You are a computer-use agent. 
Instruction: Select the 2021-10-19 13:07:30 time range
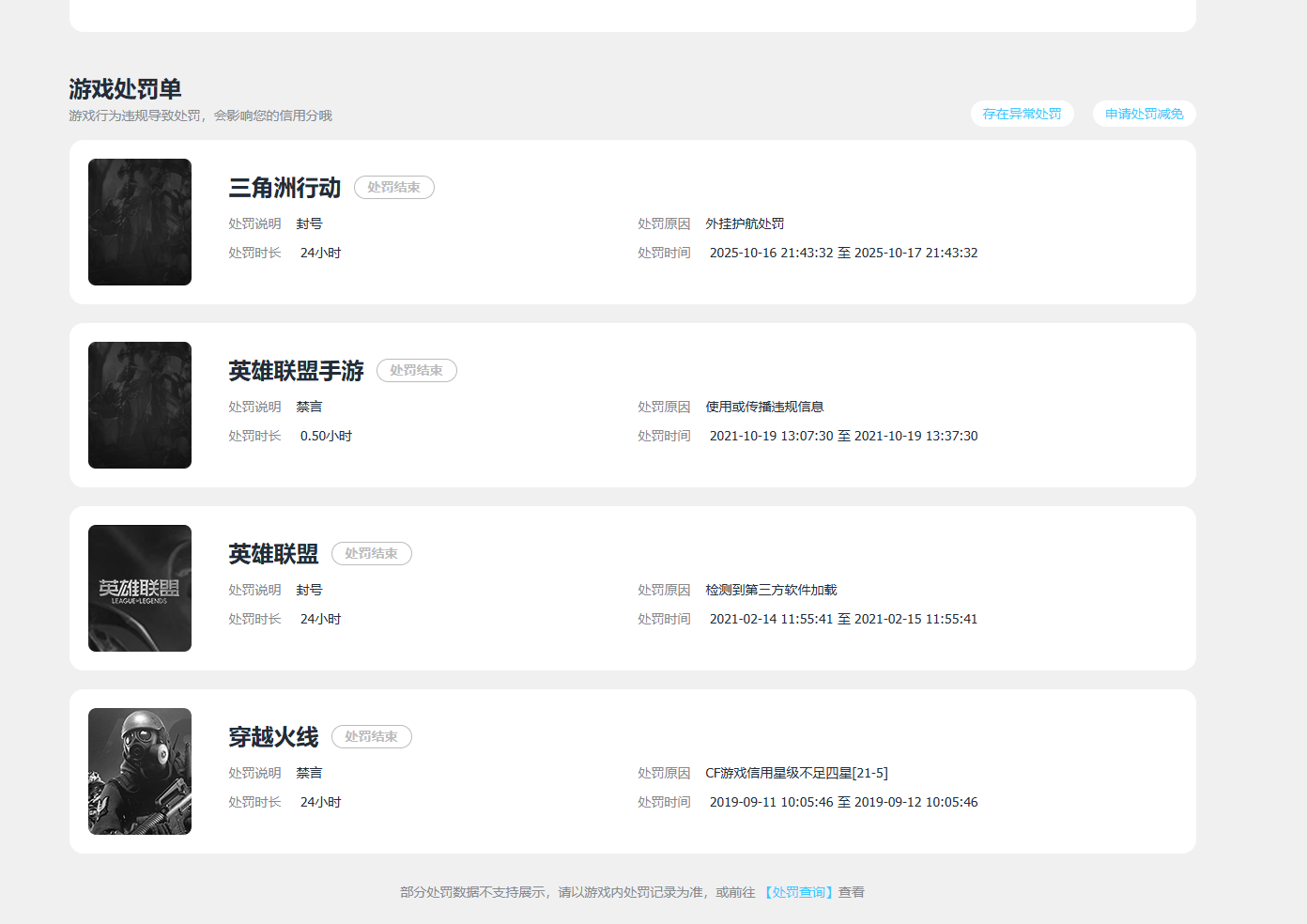pyautogui.click(x=843, y=436)
